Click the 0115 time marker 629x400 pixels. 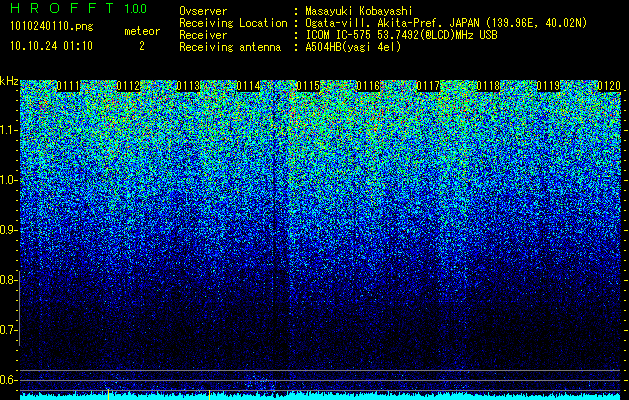pos(308,86)
